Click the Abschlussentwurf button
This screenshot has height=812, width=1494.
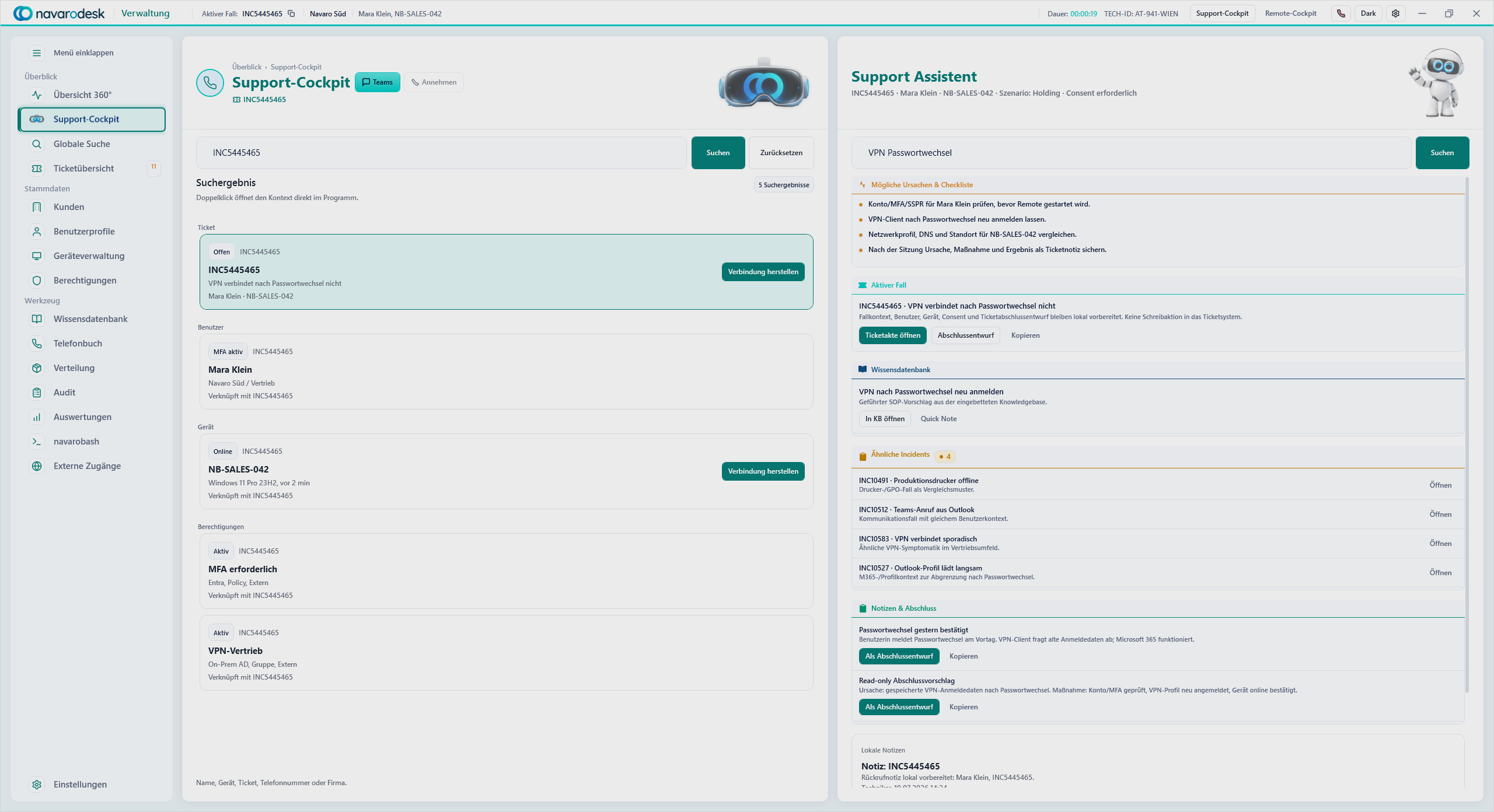click(965, 335)
